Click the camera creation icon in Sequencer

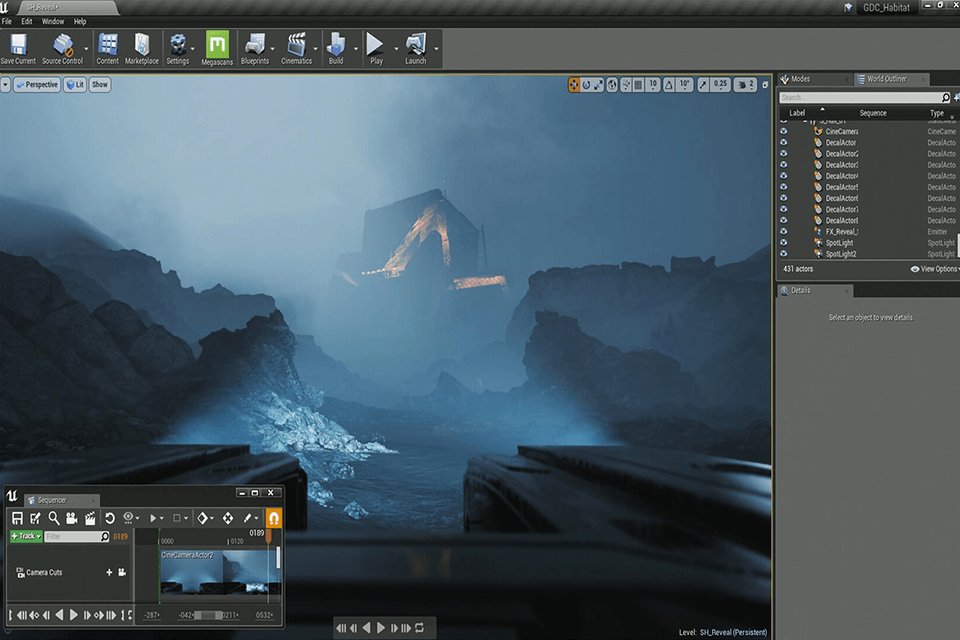70,517
